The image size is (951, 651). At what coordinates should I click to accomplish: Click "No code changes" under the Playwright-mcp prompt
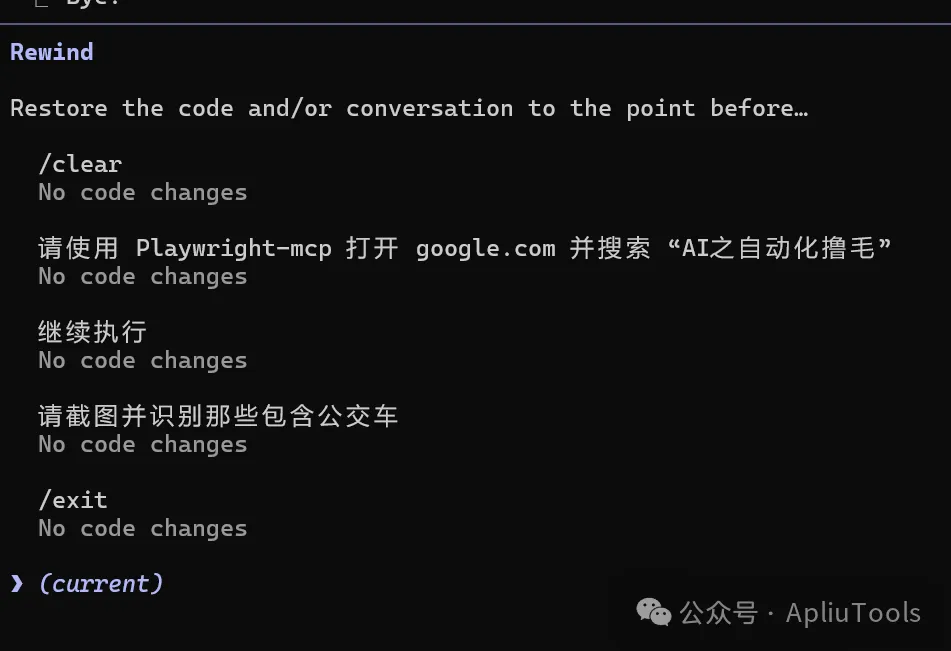coord(142,276)
